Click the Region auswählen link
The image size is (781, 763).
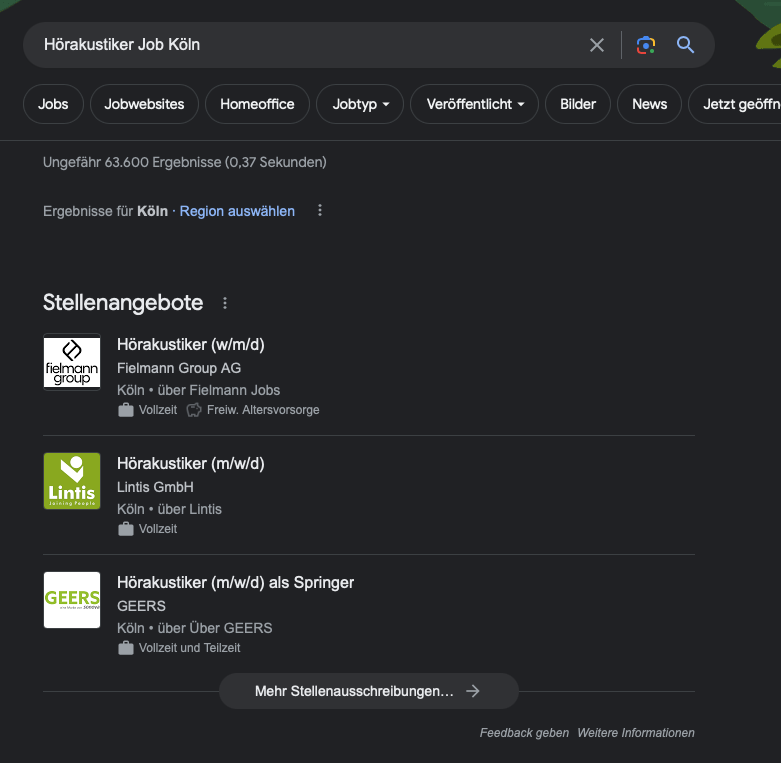coord(237,211)
